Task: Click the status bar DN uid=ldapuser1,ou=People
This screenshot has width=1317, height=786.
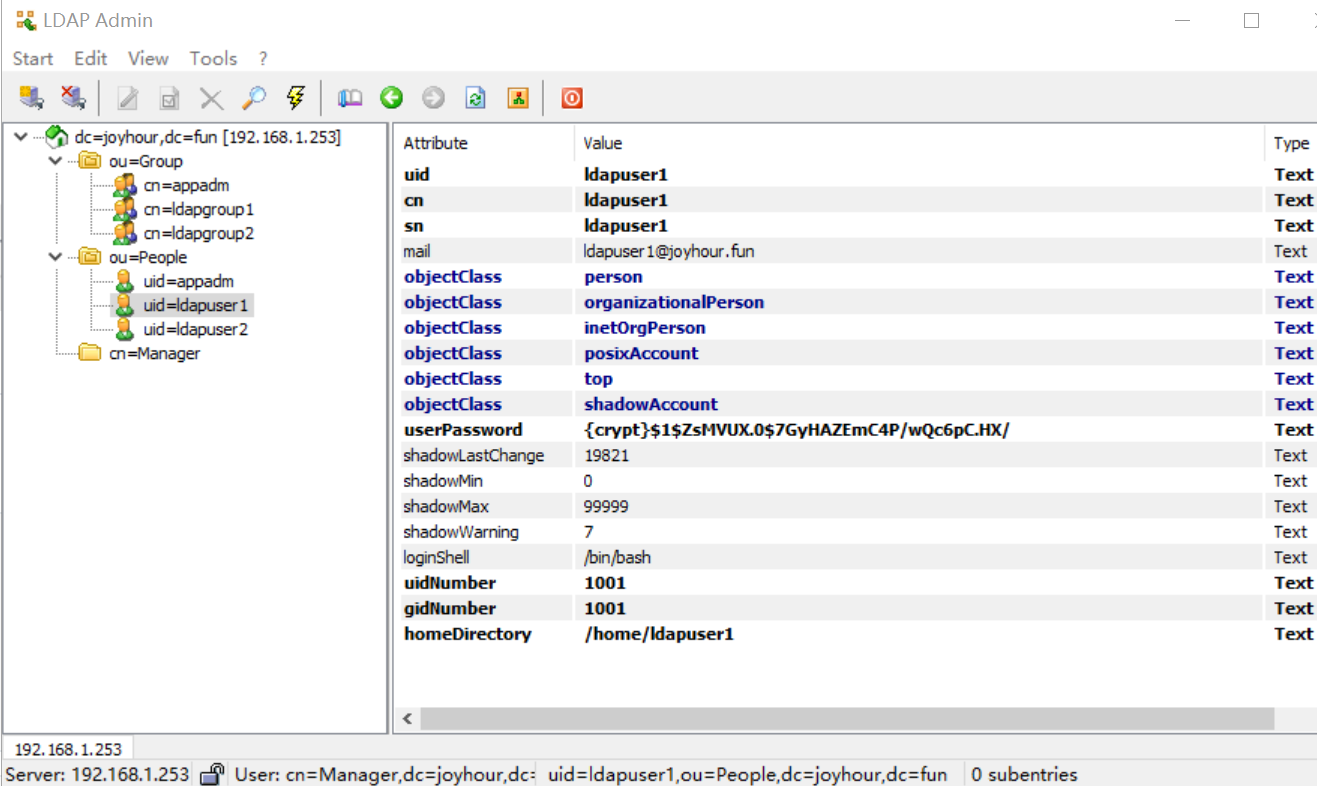Action: point(748,774)
